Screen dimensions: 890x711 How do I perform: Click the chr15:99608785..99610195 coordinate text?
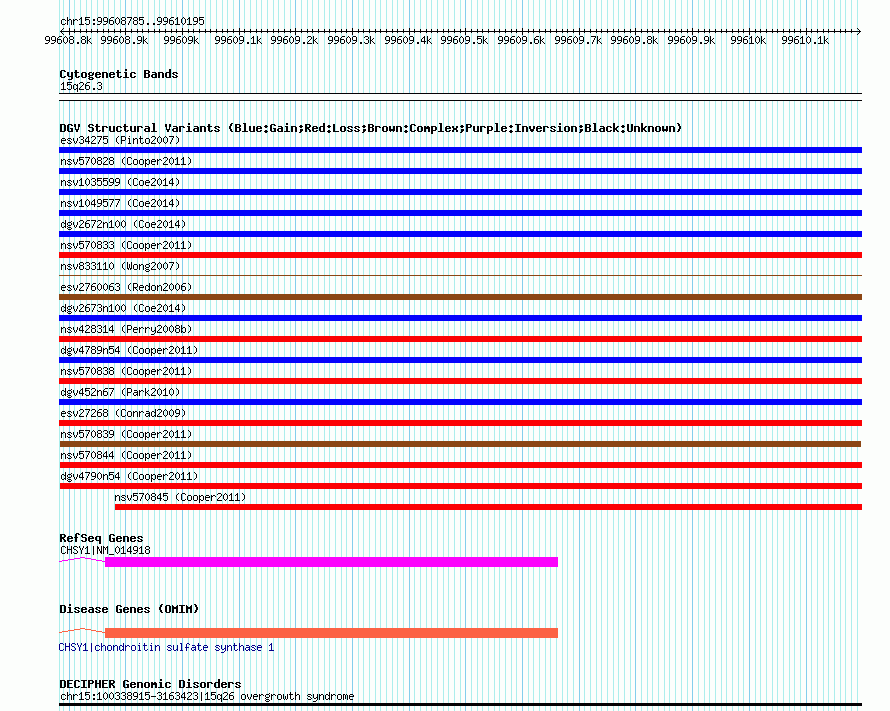pos(132,21)
